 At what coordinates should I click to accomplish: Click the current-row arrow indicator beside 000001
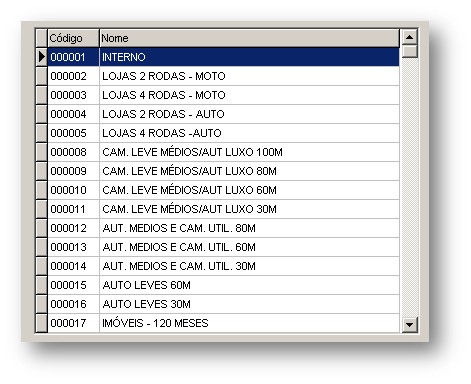tap(41, 57)
